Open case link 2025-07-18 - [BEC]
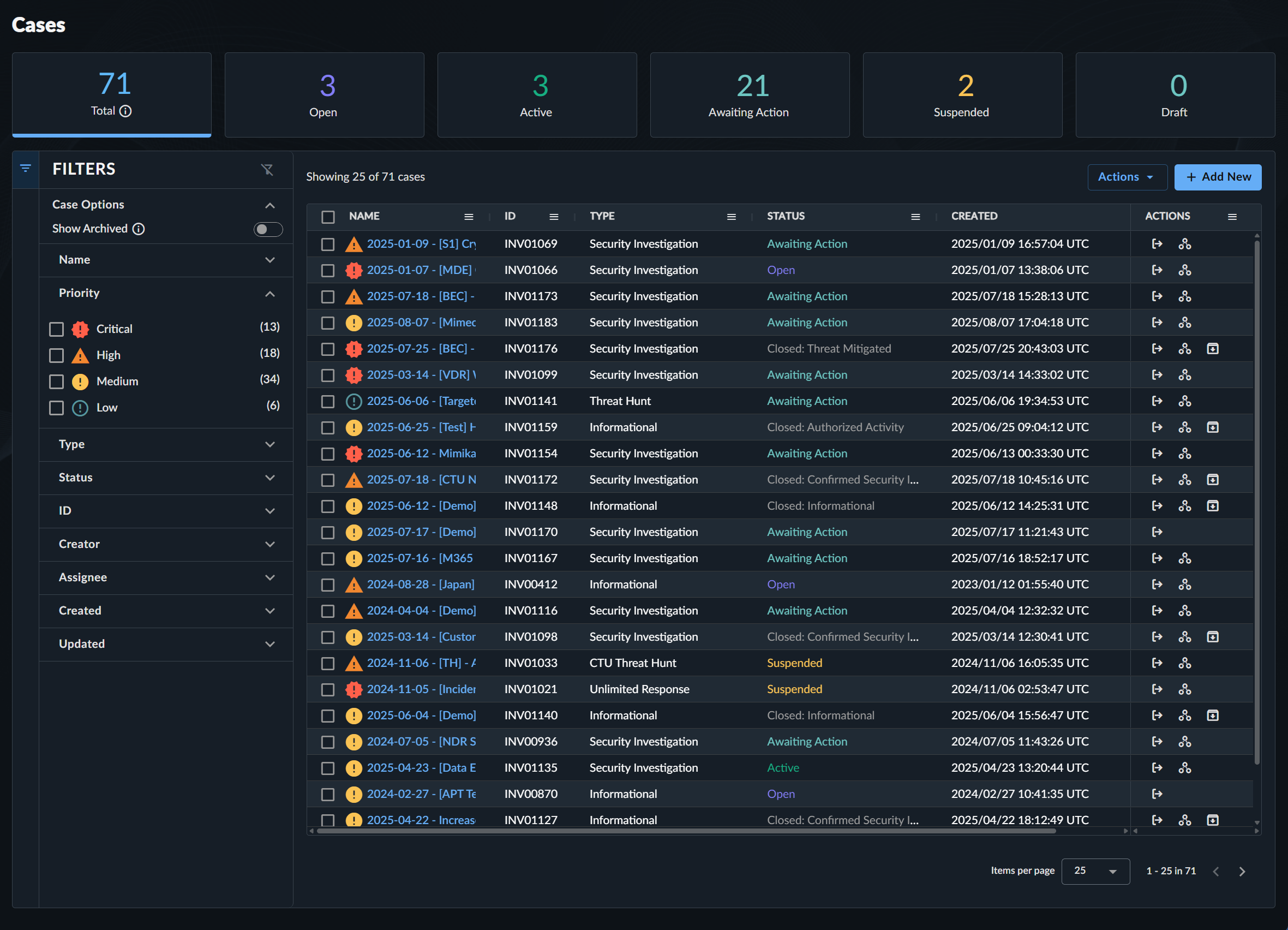The height and width of the screenshot is (930, 1288). point(420,296)
